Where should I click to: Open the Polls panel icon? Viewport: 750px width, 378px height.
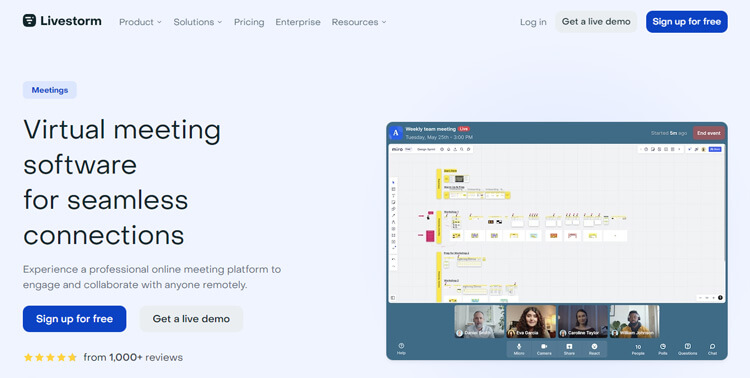click(662, 349)
